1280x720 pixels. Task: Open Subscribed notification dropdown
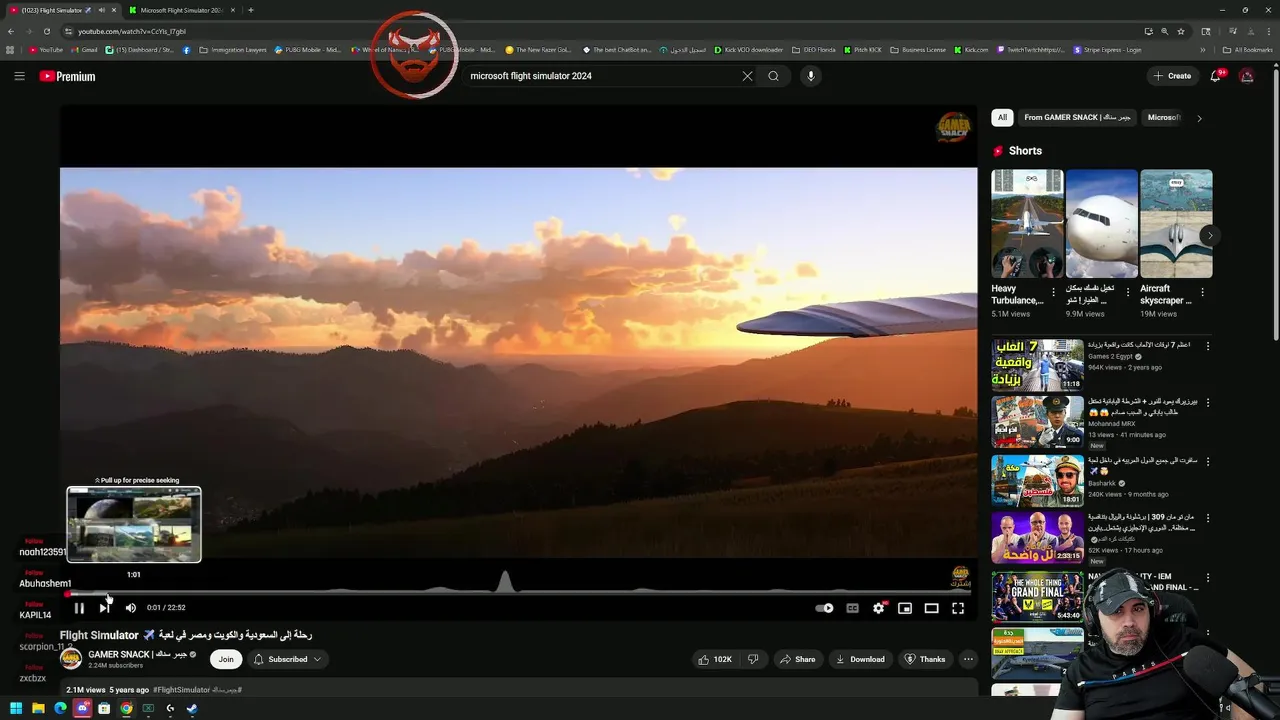(x=288, y=659)
